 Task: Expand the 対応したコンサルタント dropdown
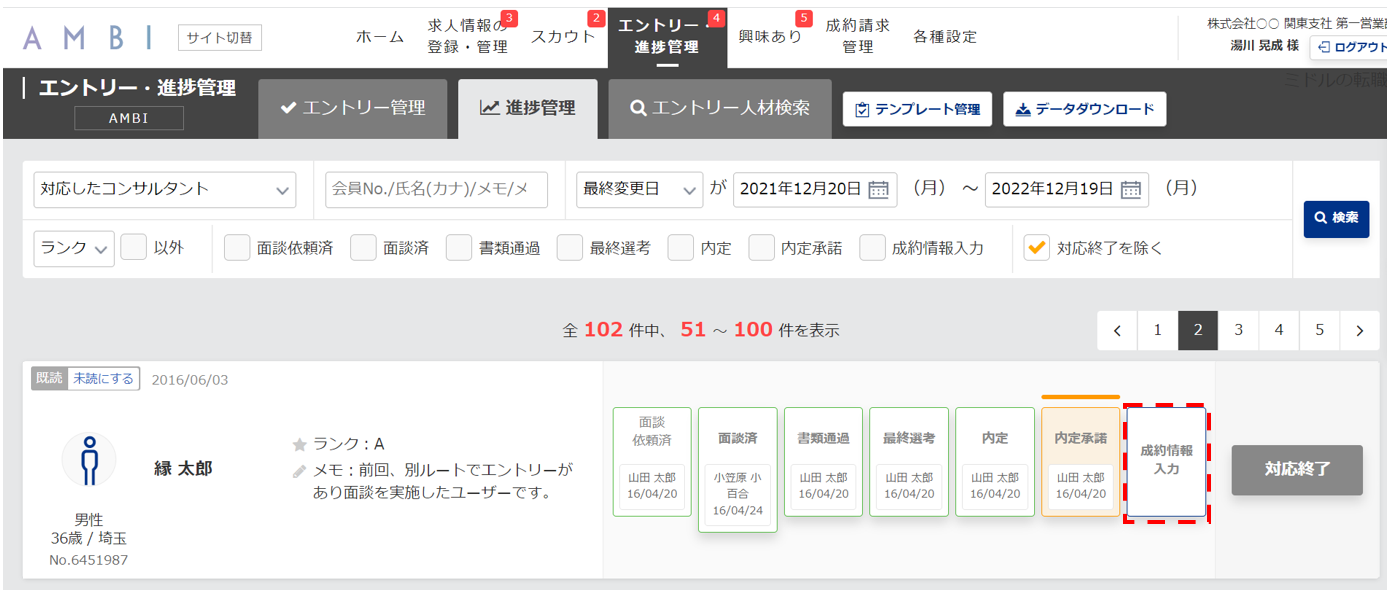coord(164,189)
